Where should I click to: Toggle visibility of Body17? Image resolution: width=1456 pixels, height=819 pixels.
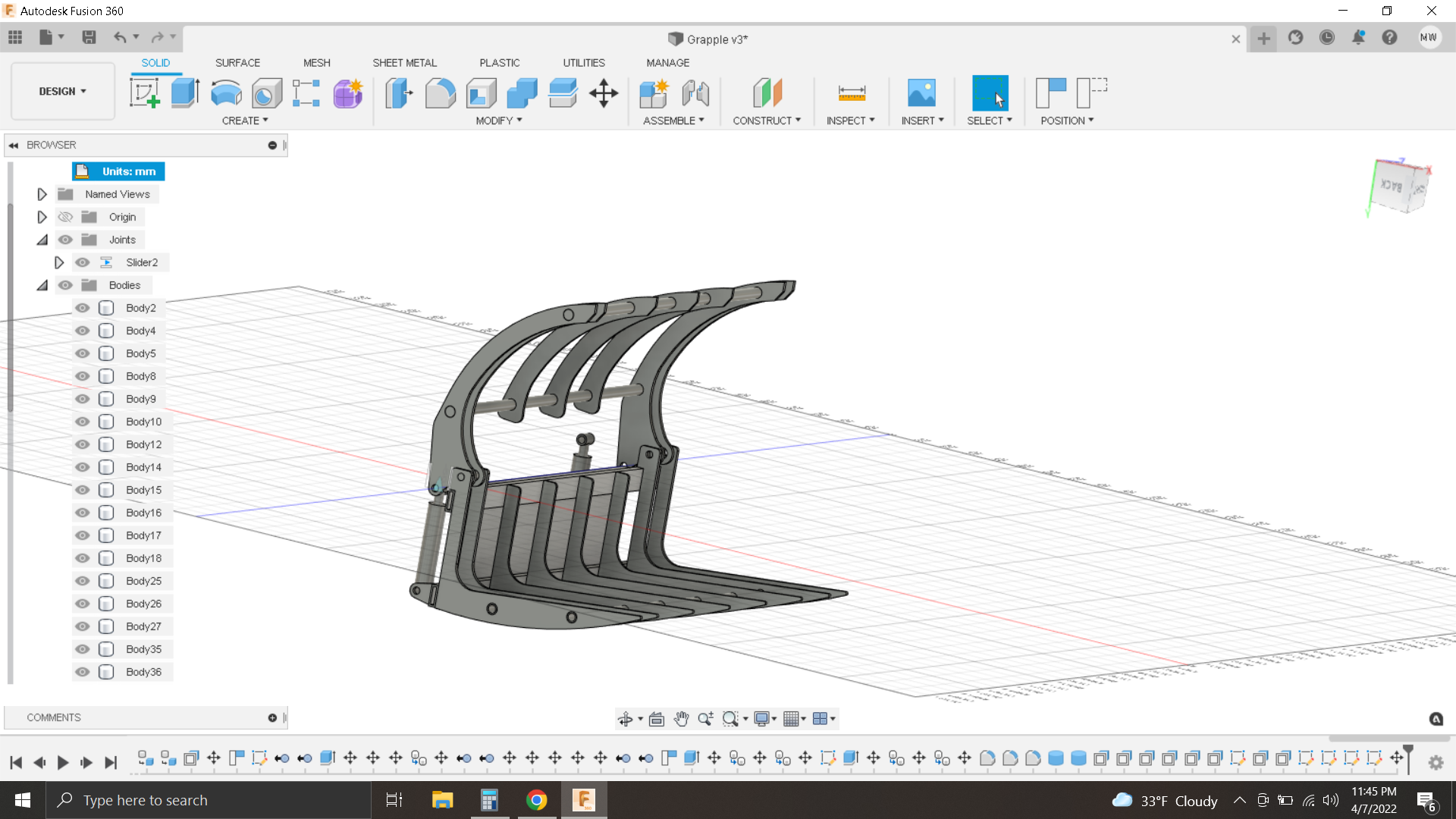pyautogui.click(x=83, y=535)
